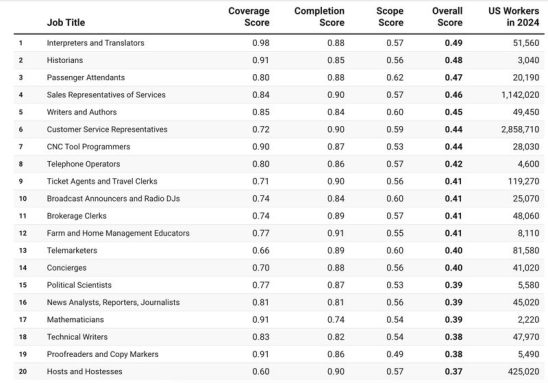Click the Telephone Operators entry
This screenshot has height=383, width=548.
[x=84, y=164]
